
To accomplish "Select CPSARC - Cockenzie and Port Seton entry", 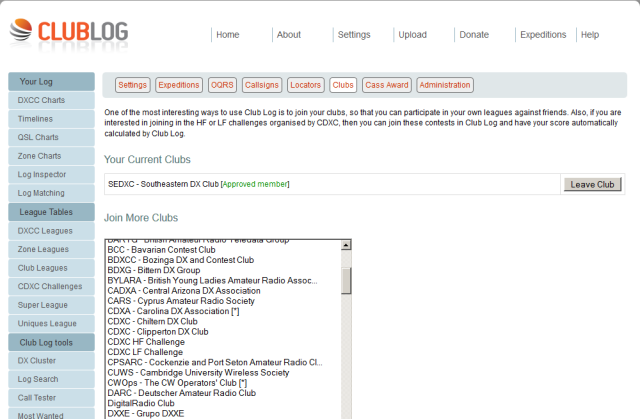I will [224, 362].
